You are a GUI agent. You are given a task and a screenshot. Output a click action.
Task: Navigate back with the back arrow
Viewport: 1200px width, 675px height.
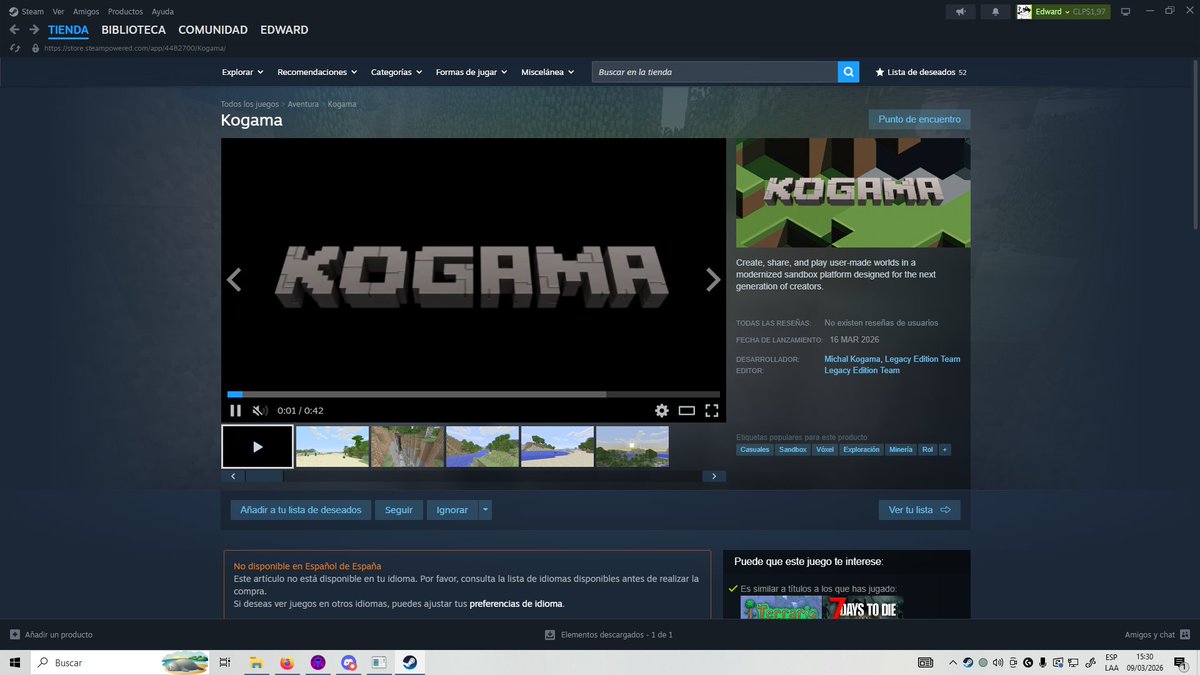coord(14,30)
